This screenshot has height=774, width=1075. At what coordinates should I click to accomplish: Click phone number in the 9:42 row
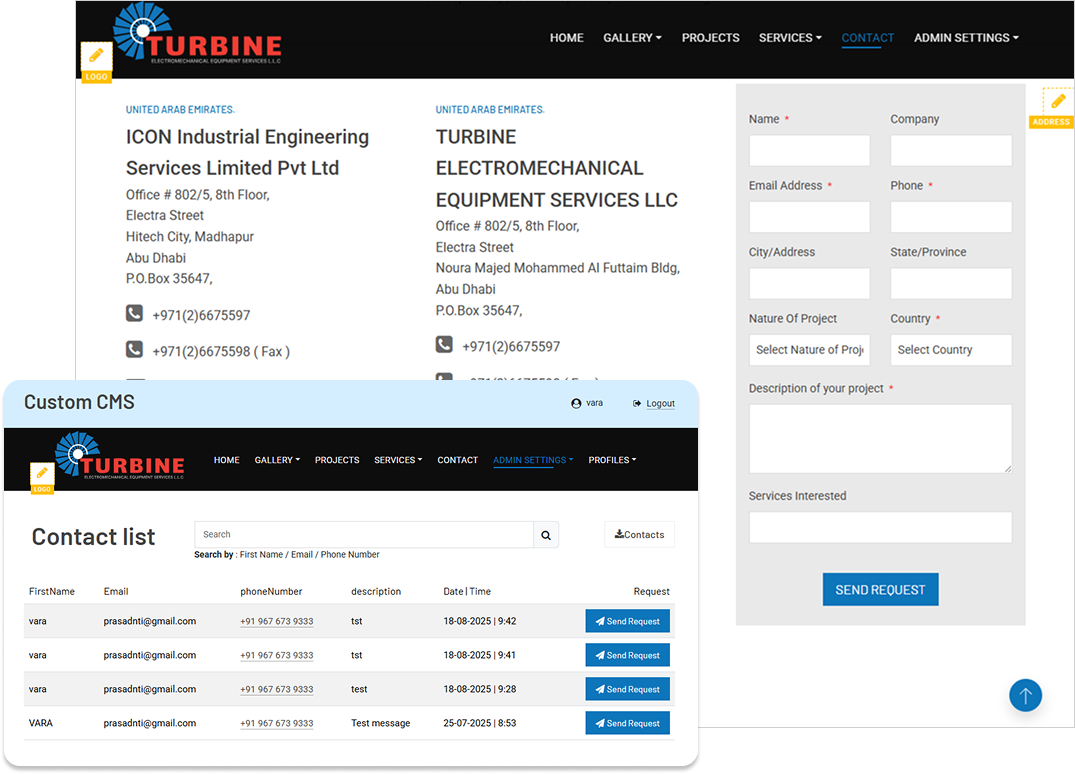point(276,621)
